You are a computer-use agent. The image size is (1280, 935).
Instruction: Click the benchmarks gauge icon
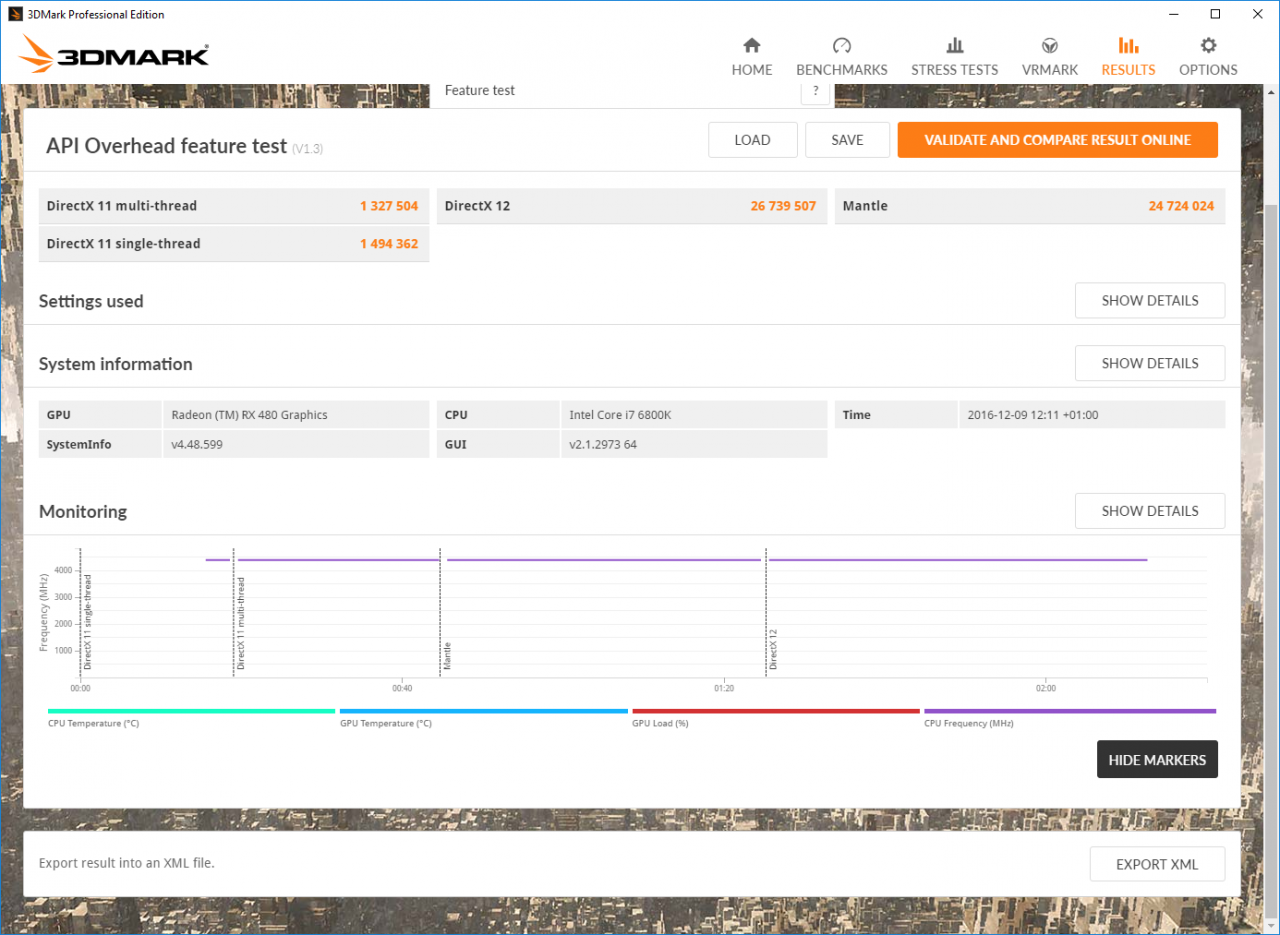[x=842, y=45]
